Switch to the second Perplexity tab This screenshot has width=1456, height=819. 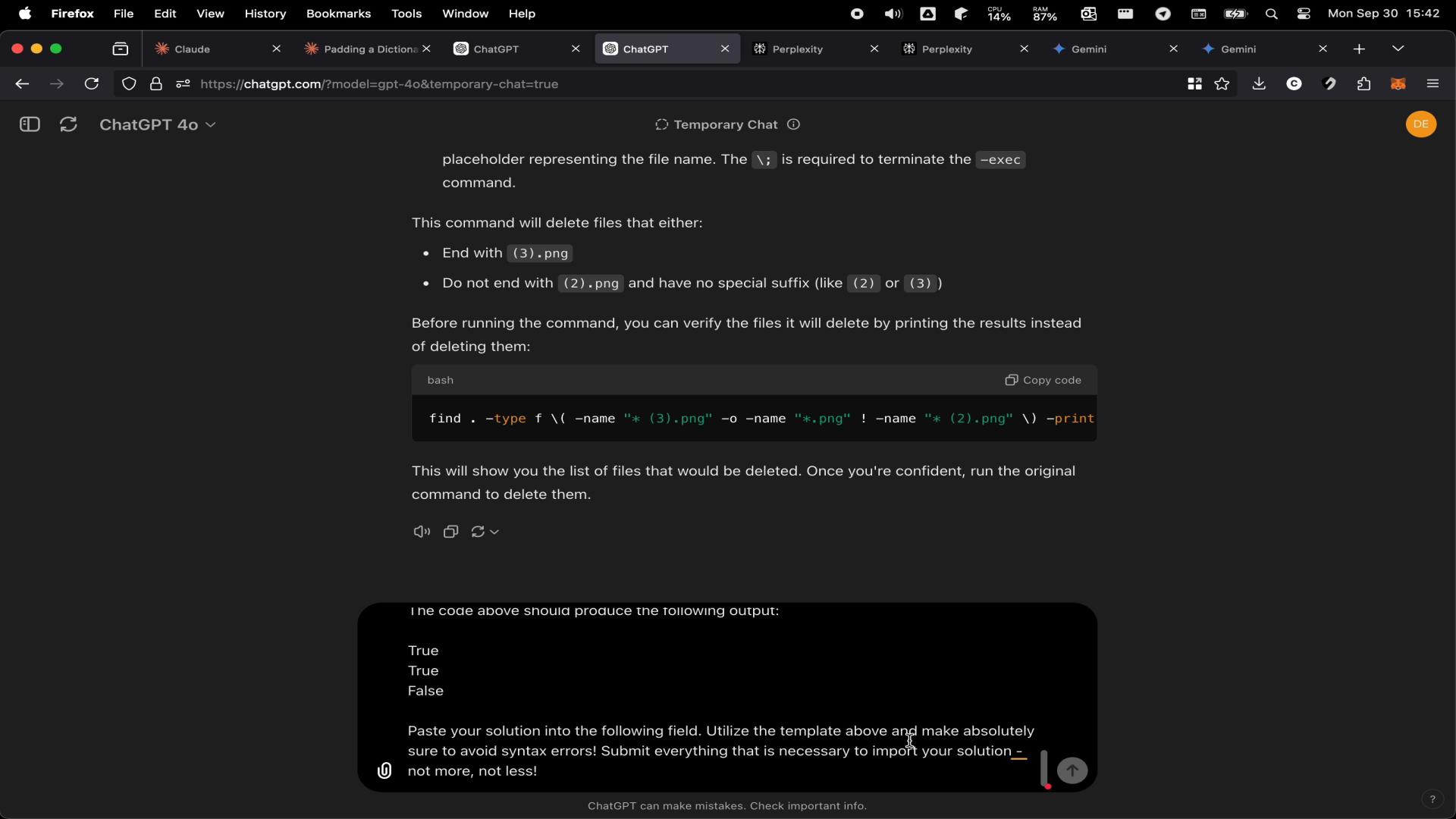point(965,49)
